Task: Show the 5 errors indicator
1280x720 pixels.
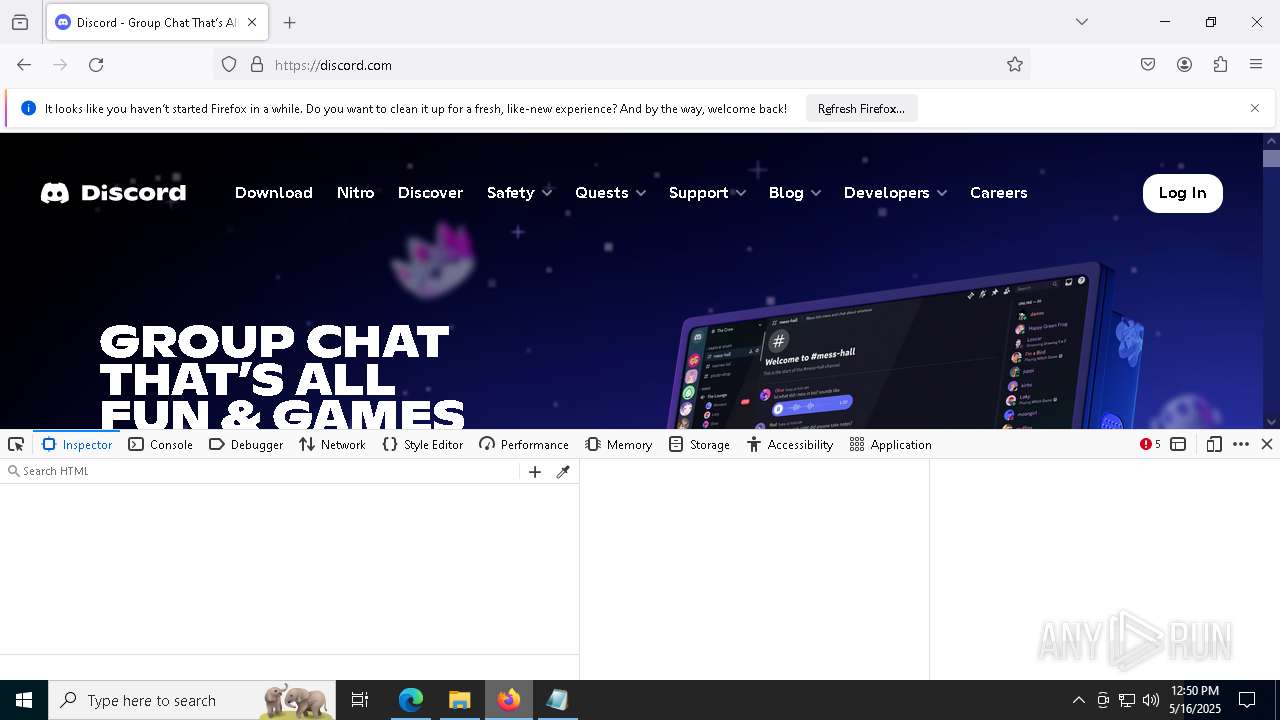Action: coord(1150,445)
